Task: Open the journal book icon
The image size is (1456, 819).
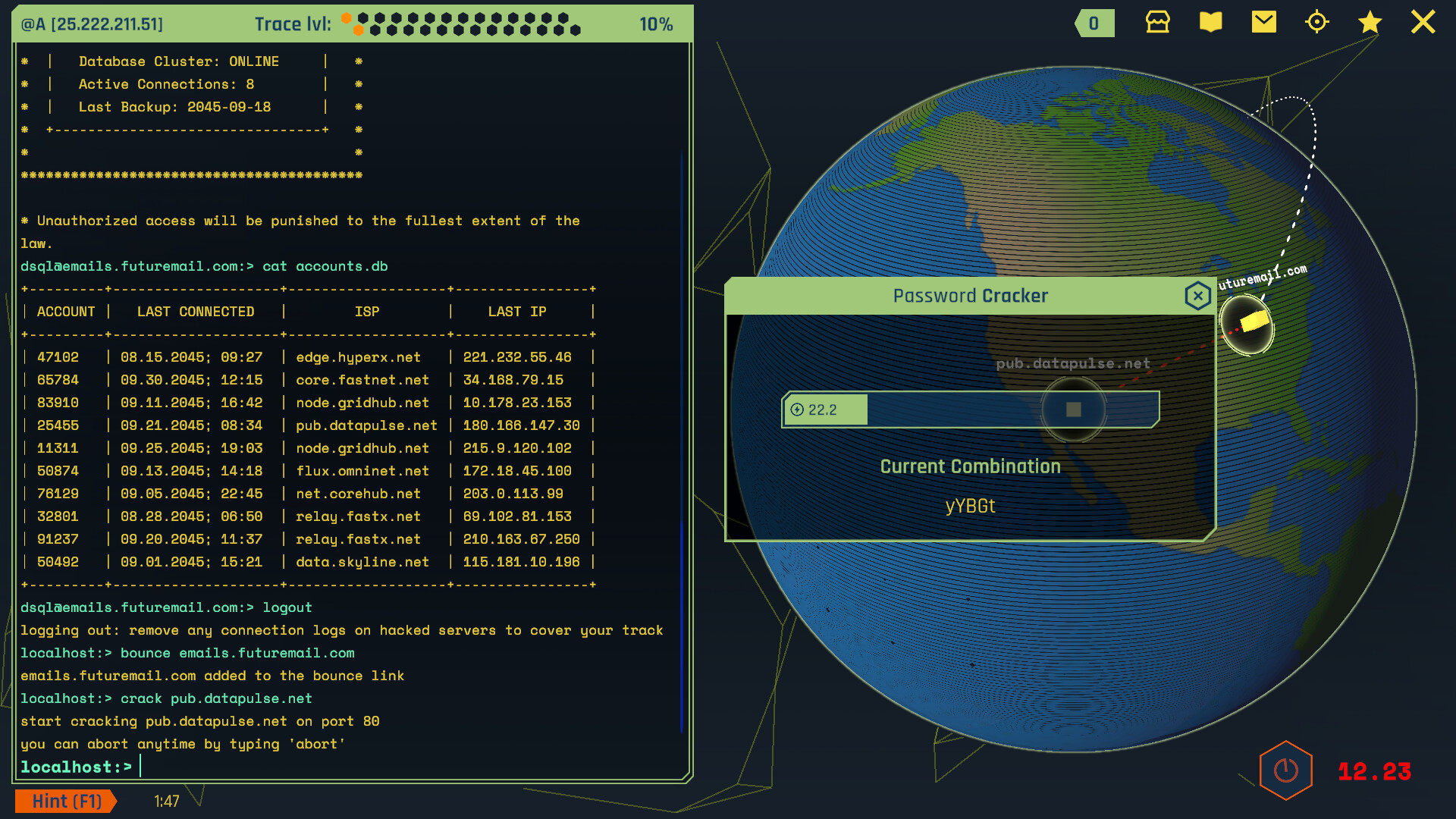Action: click(x=1210, y=23)
